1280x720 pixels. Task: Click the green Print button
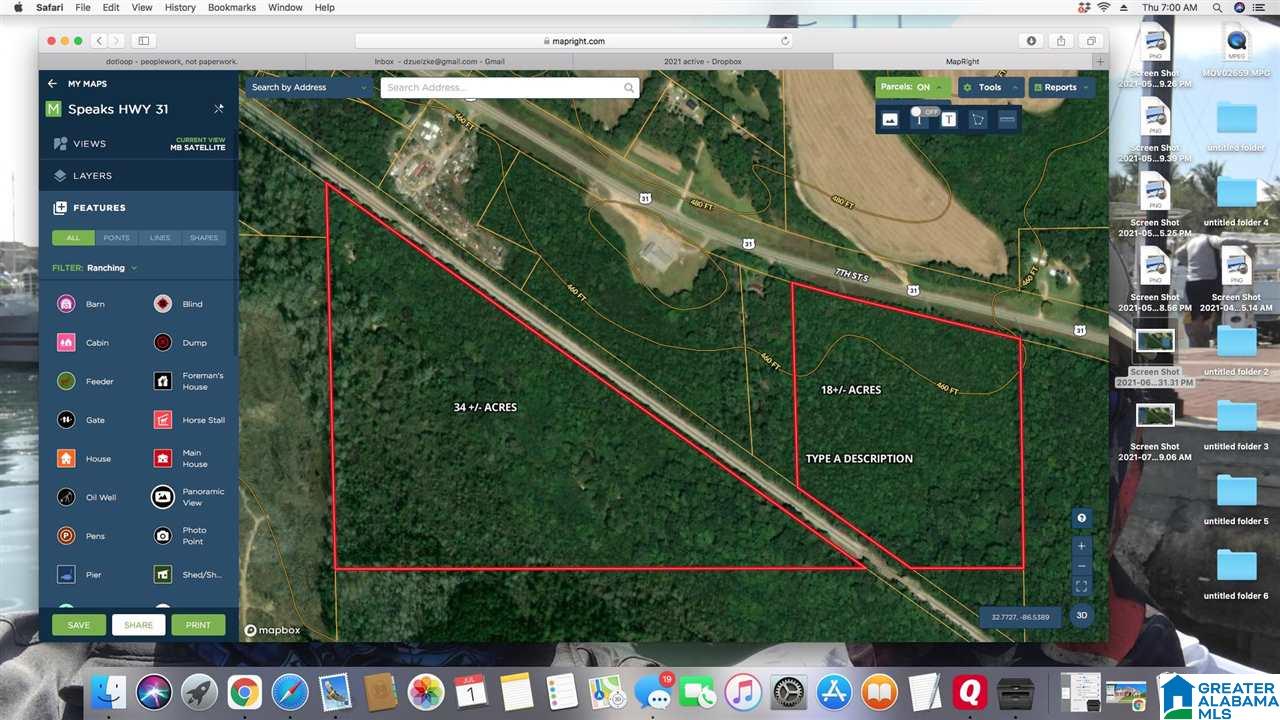tap(198, 625)
